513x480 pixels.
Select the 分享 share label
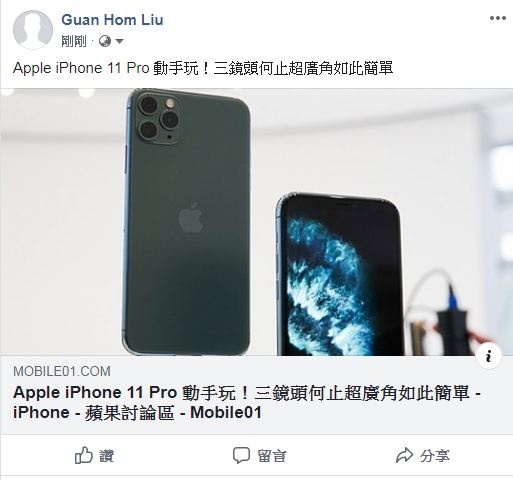tap(435, 456)
